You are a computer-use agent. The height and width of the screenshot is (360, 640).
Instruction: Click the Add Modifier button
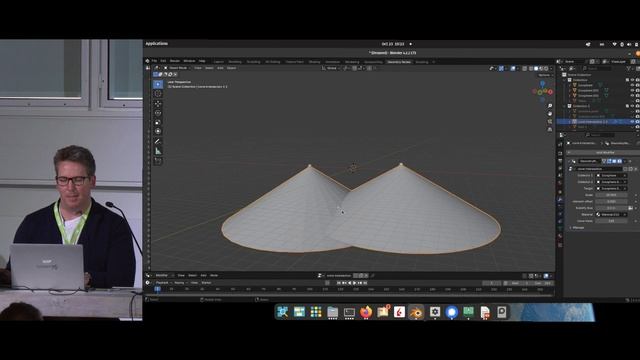pos(604,153)
